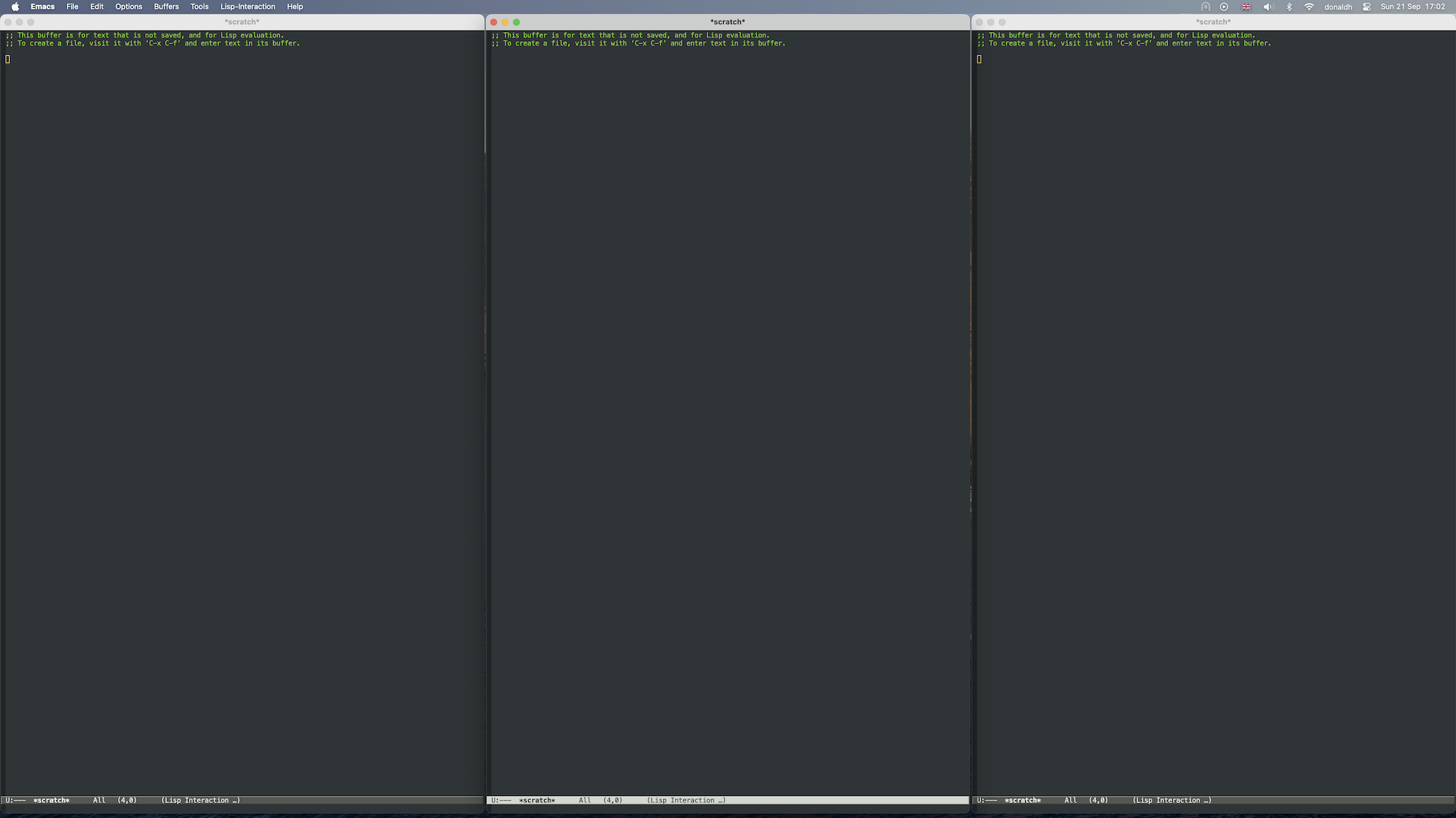Click the left frame's vertical scrollbar

(485, 92)
